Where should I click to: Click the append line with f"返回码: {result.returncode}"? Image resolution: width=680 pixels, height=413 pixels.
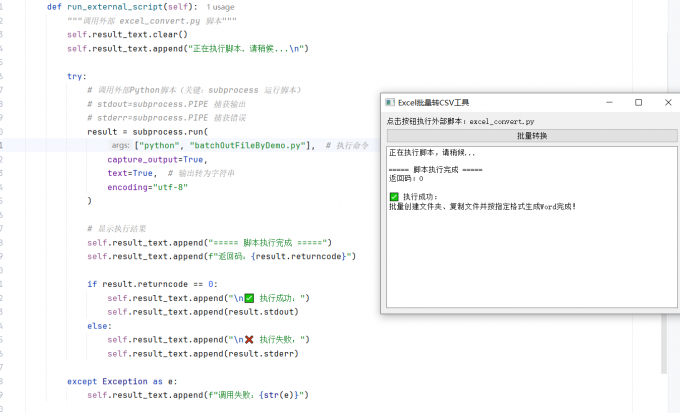pyautogui.click(x=221, y=256)
